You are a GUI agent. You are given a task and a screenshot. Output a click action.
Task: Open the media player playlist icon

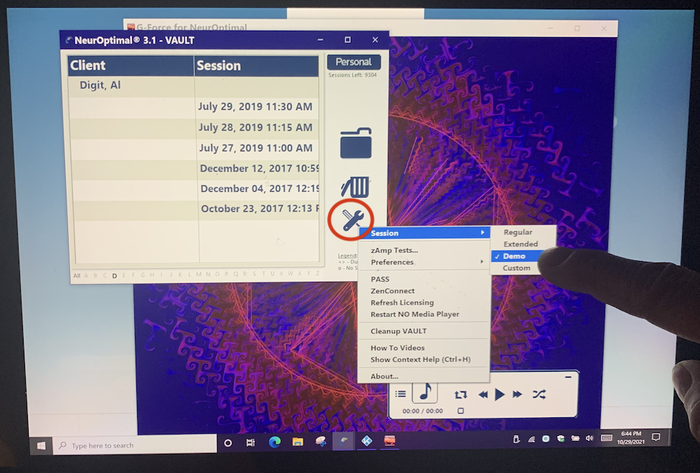400,394
